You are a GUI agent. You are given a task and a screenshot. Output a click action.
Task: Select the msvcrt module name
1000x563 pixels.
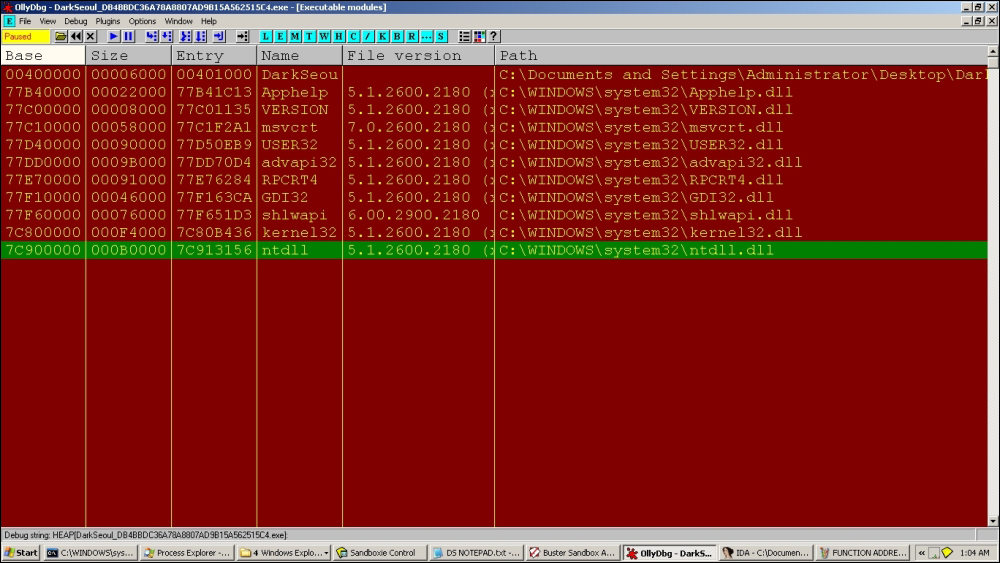click(289, 128)
